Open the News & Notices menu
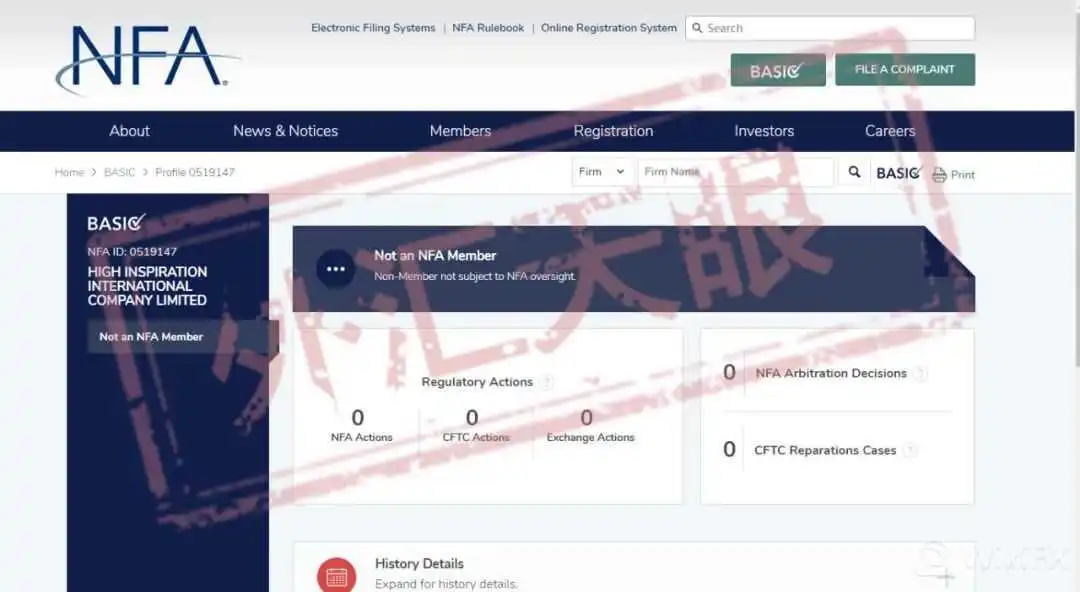The width and height of the screenshot is (1080, 592). click(285, 131)
